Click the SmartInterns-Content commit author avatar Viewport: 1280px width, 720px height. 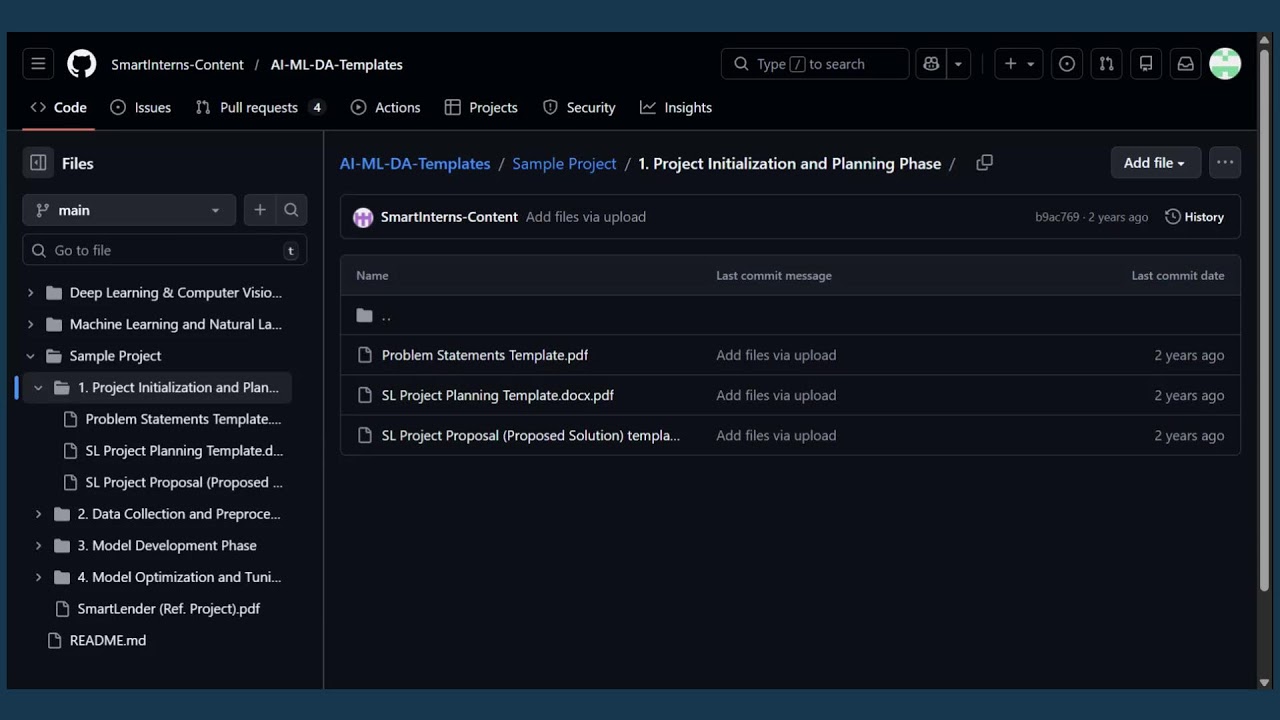(363, 217)
